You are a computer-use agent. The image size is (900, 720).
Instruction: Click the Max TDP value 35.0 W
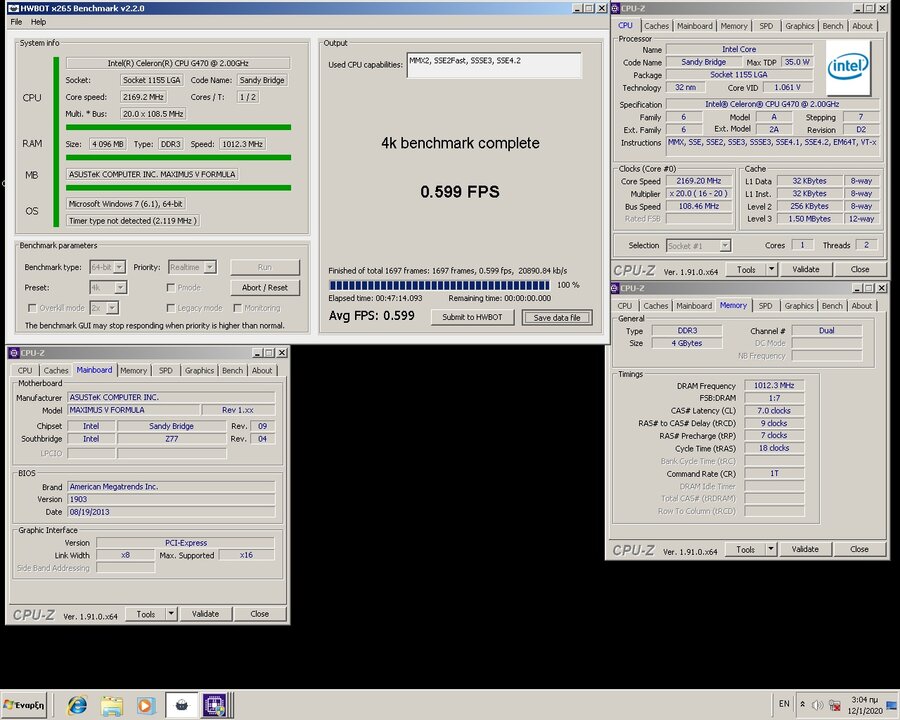(797, 62)
